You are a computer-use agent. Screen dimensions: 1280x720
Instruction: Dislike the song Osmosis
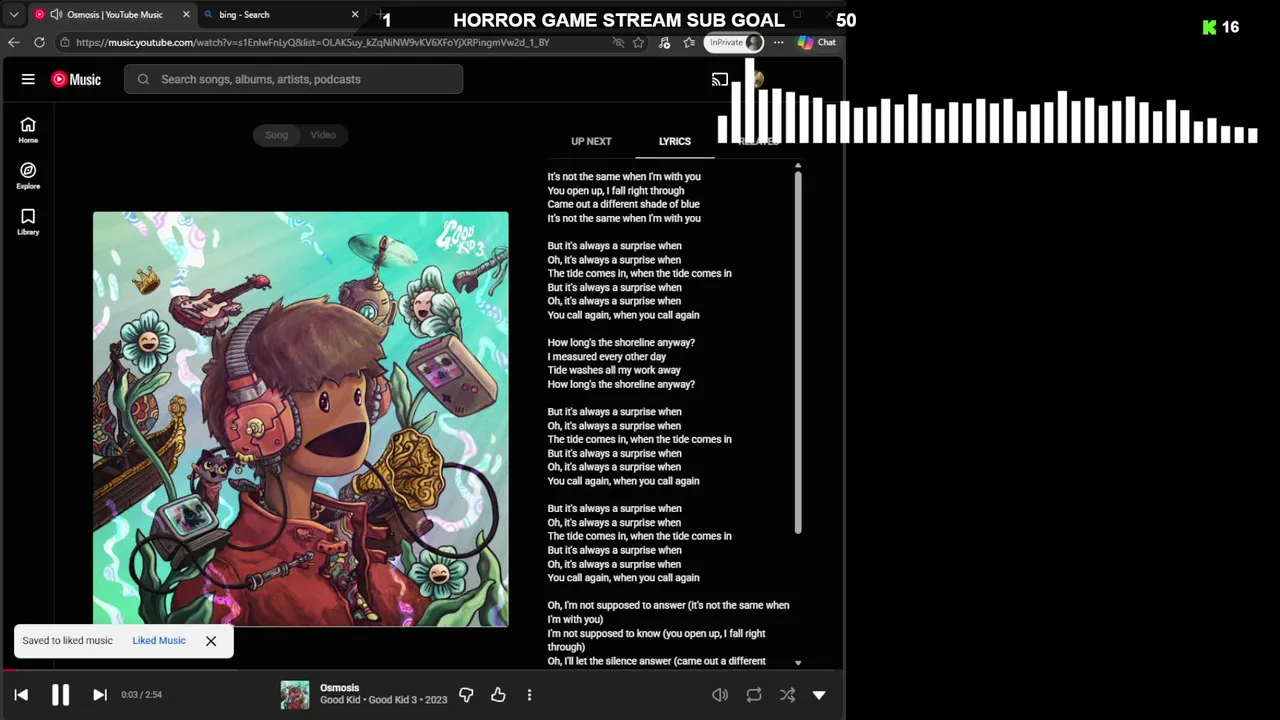466,694
